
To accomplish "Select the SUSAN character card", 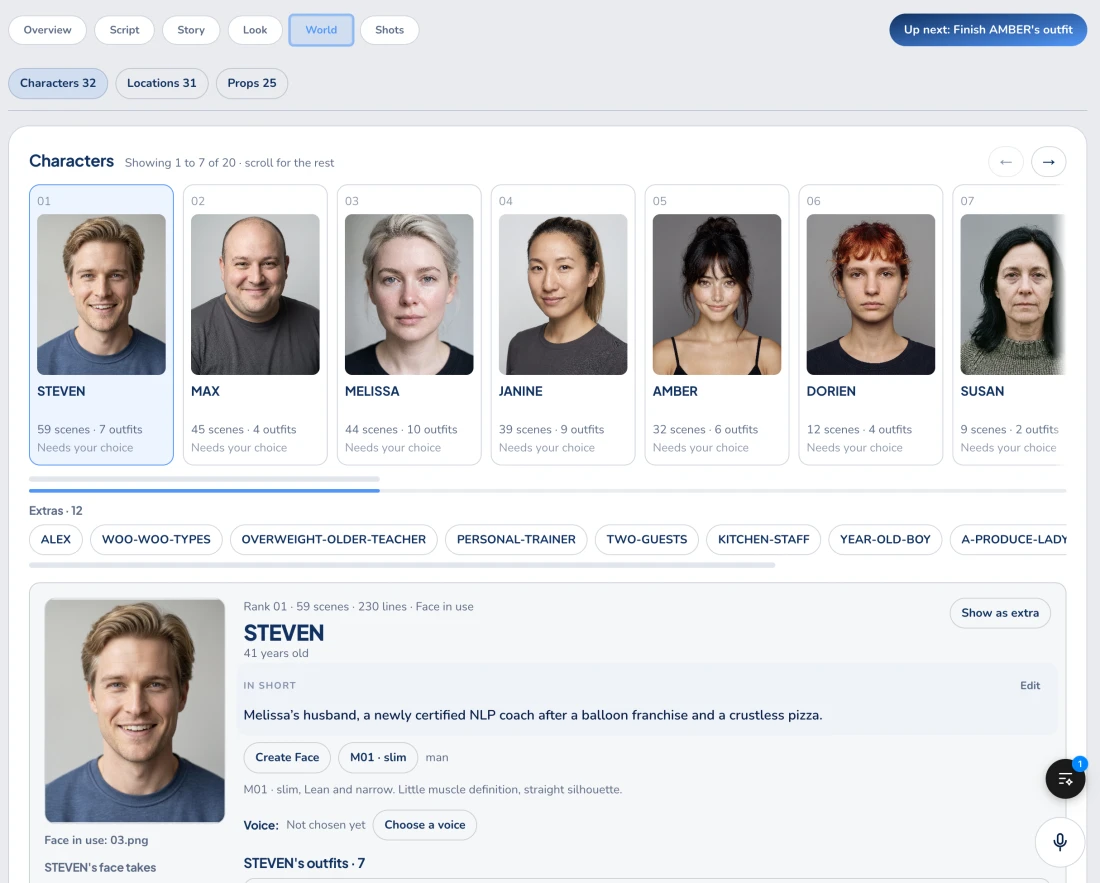I will [x=1010, y=325].
